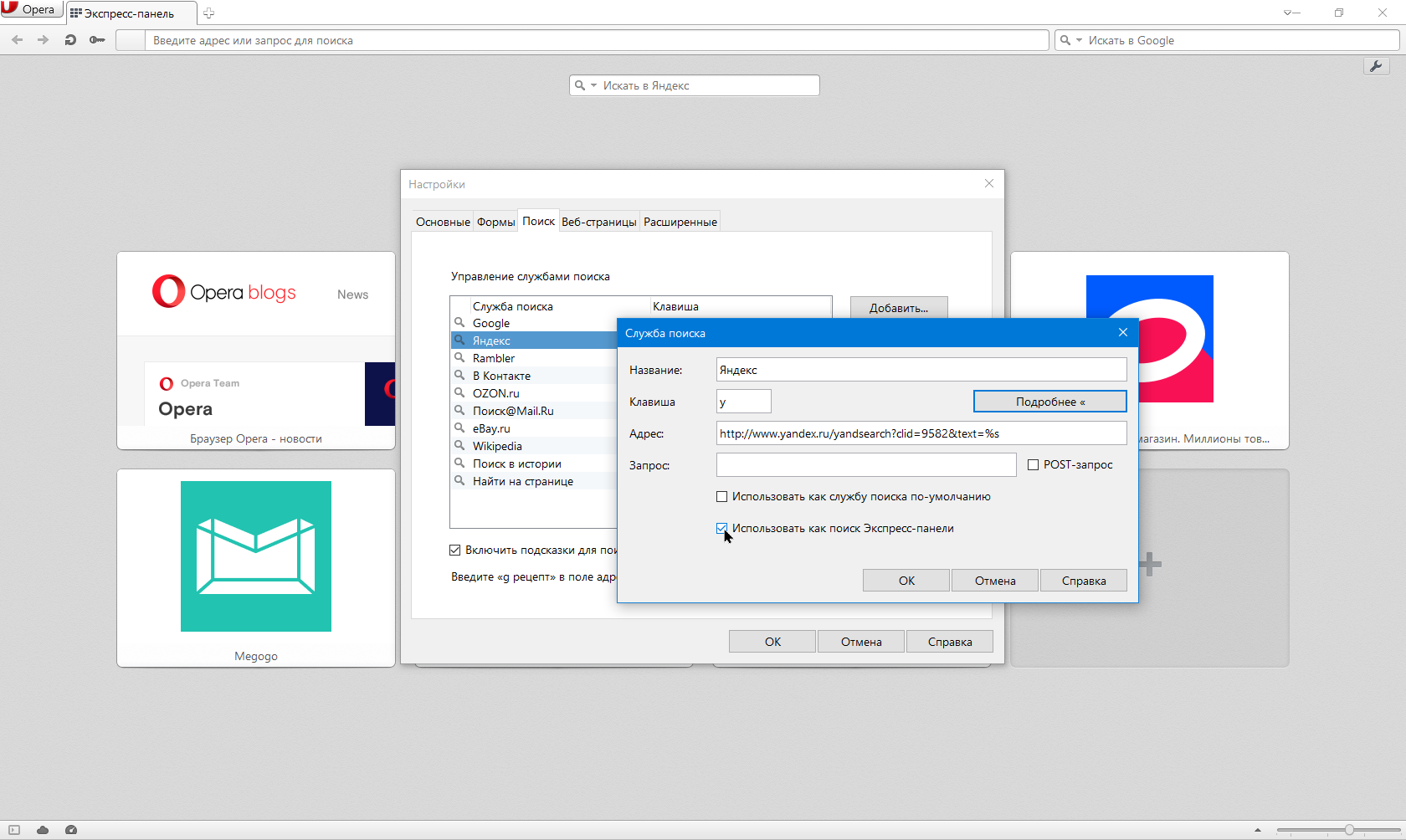Toggle the panels icon in status bar
The image size is (1406, 840).
(14, 830)
